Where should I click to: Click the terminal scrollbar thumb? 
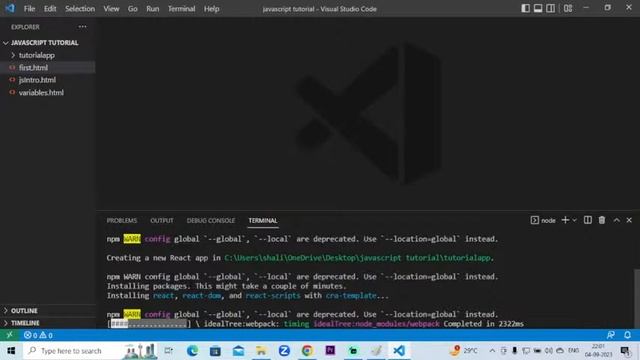636,298
